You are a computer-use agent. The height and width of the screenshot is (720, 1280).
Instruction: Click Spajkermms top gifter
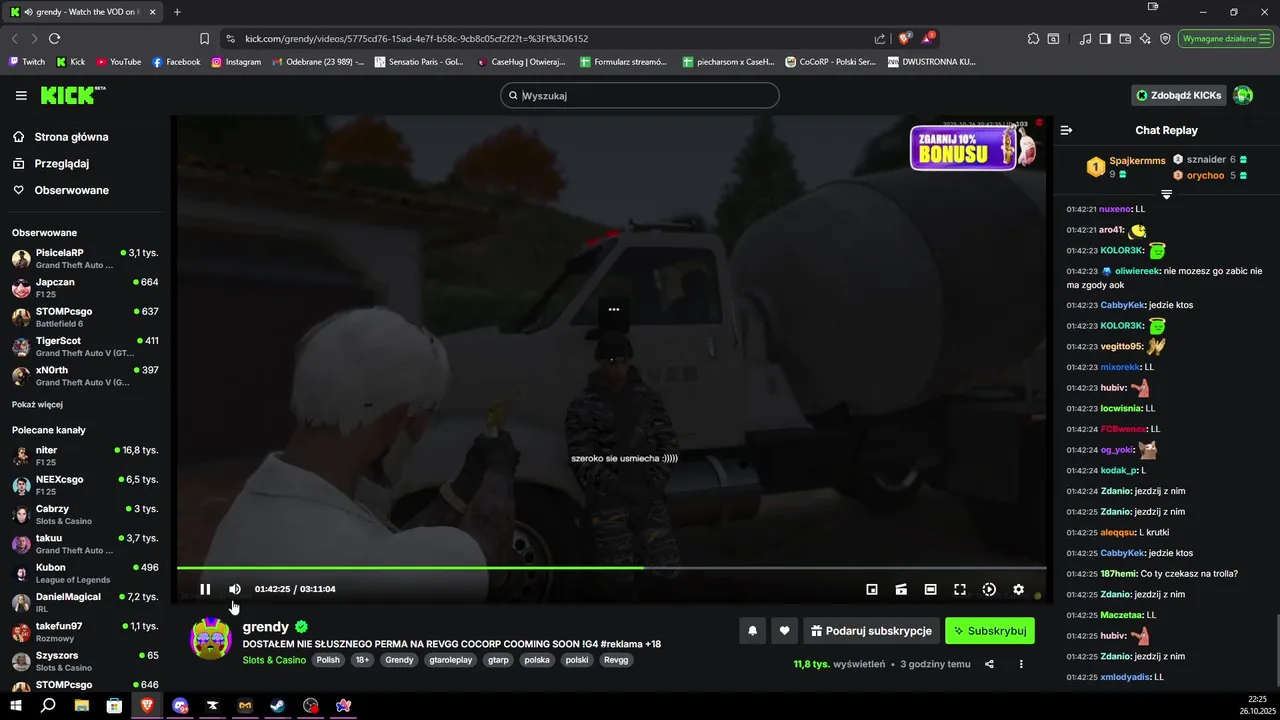(x=1137, y=160)
